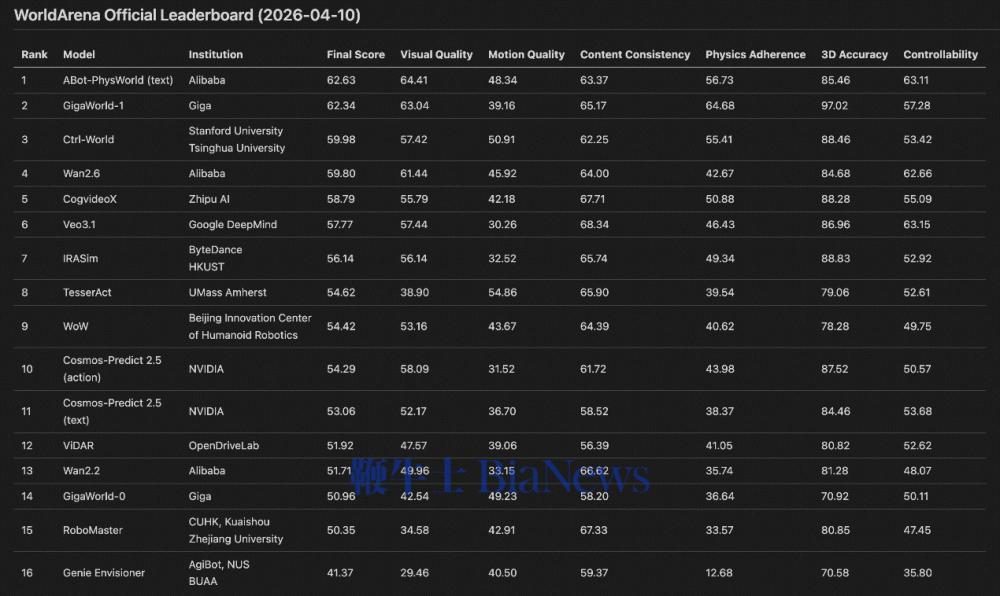1000x596 pixels.
Task: Click the Institution column header
Action: click(x=216, y=54)
